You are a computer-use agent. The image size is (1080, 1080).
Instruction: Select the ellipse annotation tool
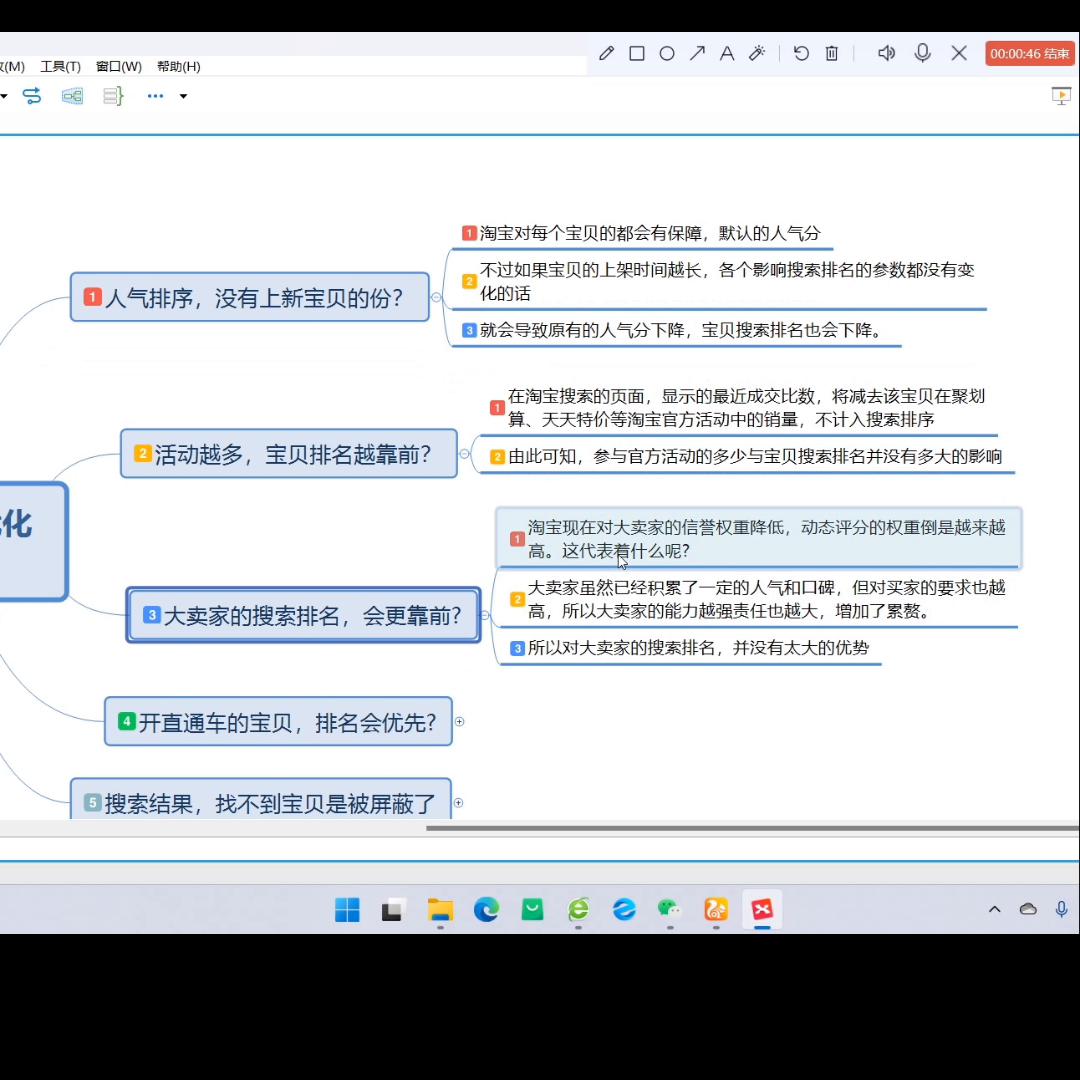tap(667, 53)
